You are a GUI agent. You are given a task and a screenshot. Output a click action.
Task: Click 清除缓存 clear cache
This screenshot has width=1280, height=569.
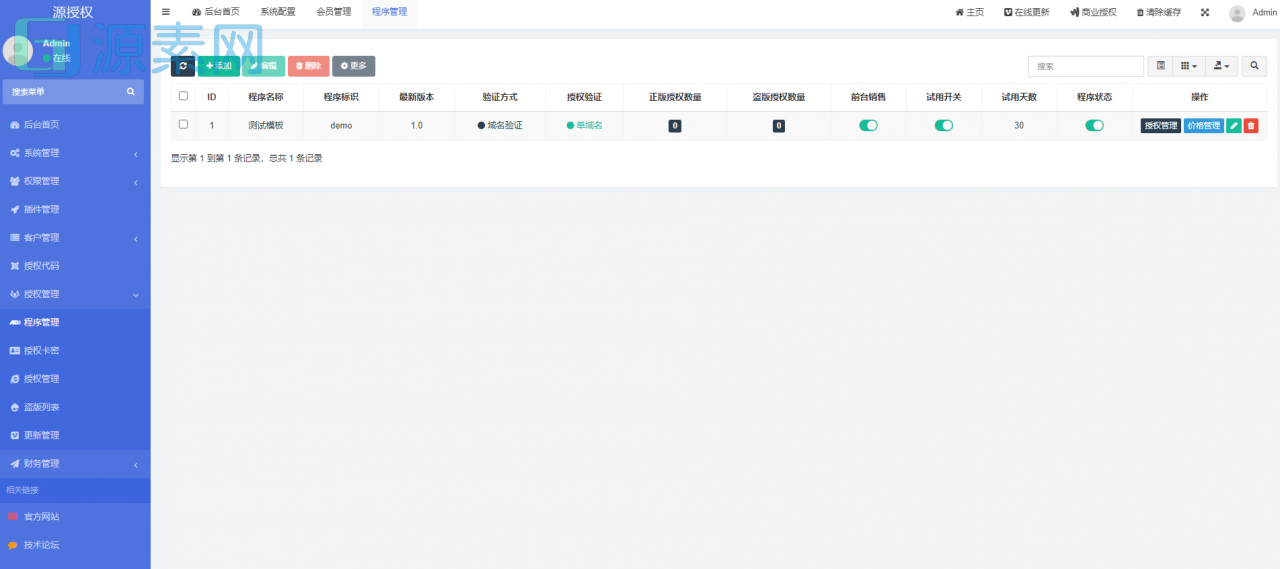(x=1158, y=12)
